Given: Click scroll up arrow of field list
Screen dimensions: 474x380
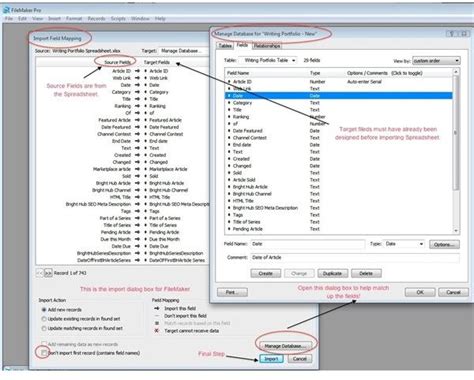Looking at the screenshot, I should (x=456, y=72).
